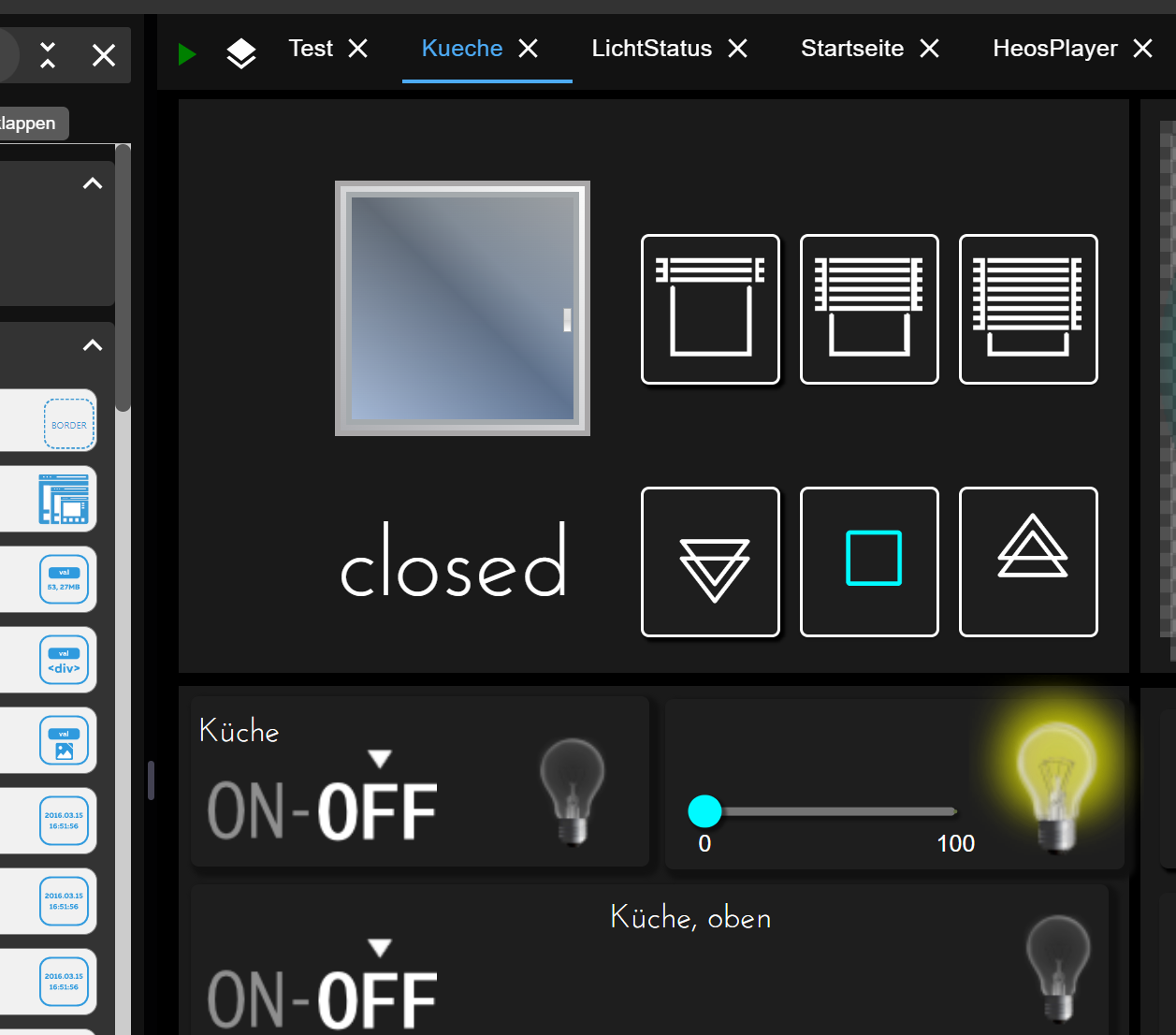This screenshot has height=1035, width=1176.
Task: Click the cyan dimmer slider handle
Action: [704, 811]
